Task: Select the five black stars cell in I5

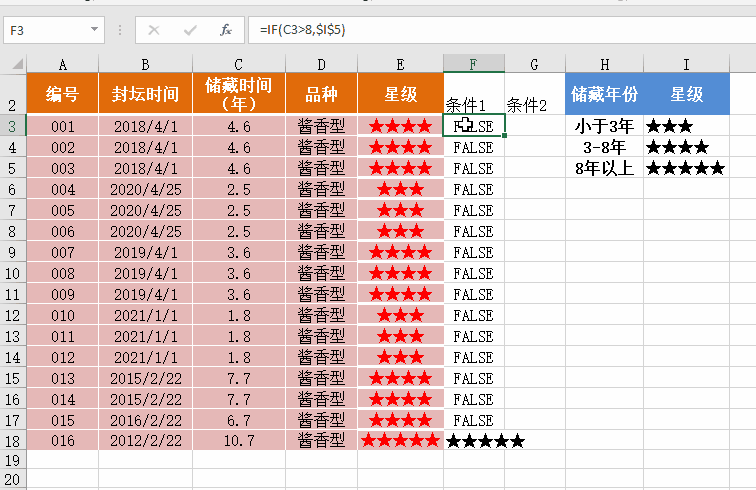Action: click(x=686, y=168)
